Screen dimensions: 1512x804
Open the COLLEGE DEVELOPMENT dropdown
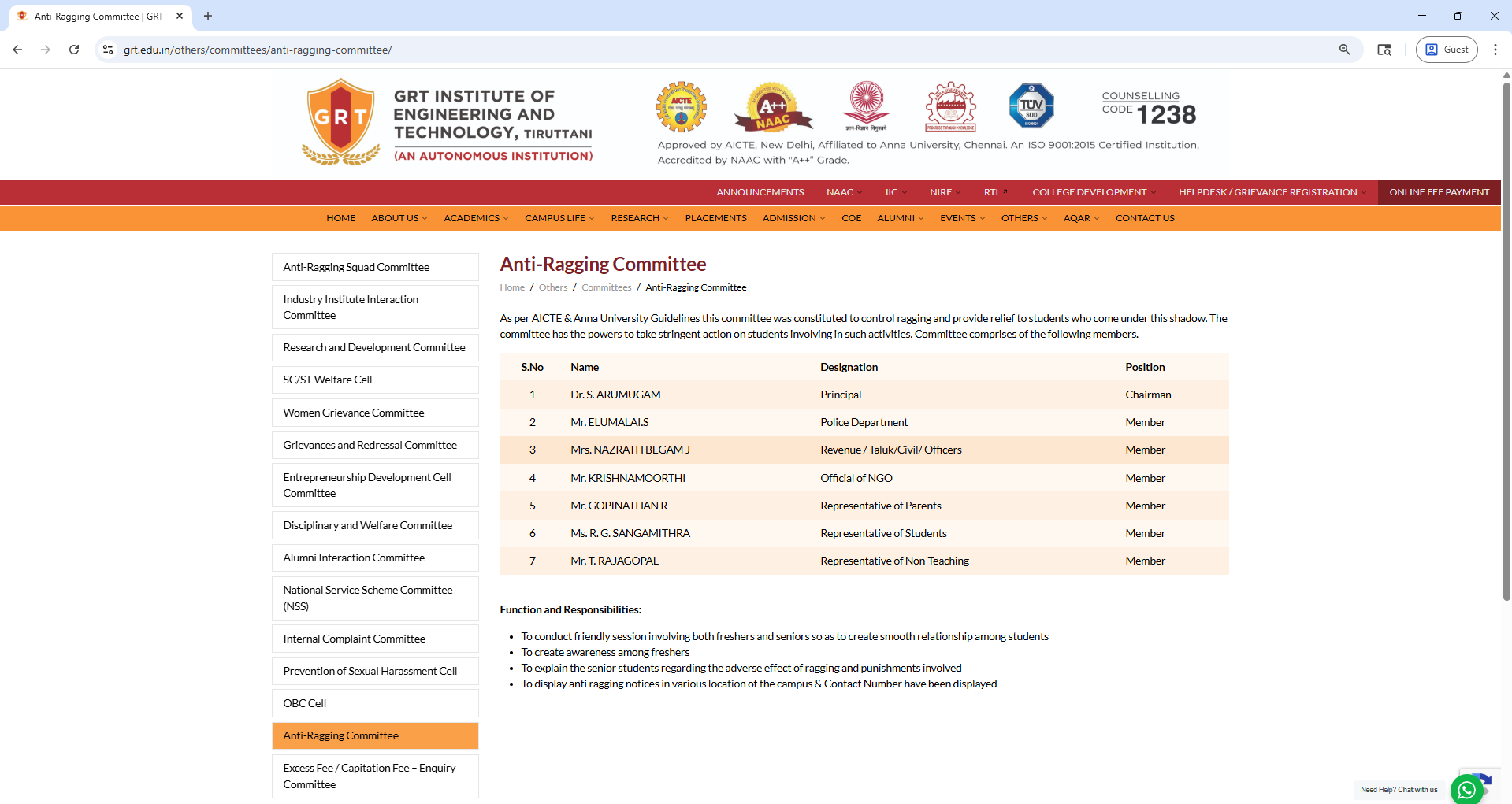click(1094, 192)
